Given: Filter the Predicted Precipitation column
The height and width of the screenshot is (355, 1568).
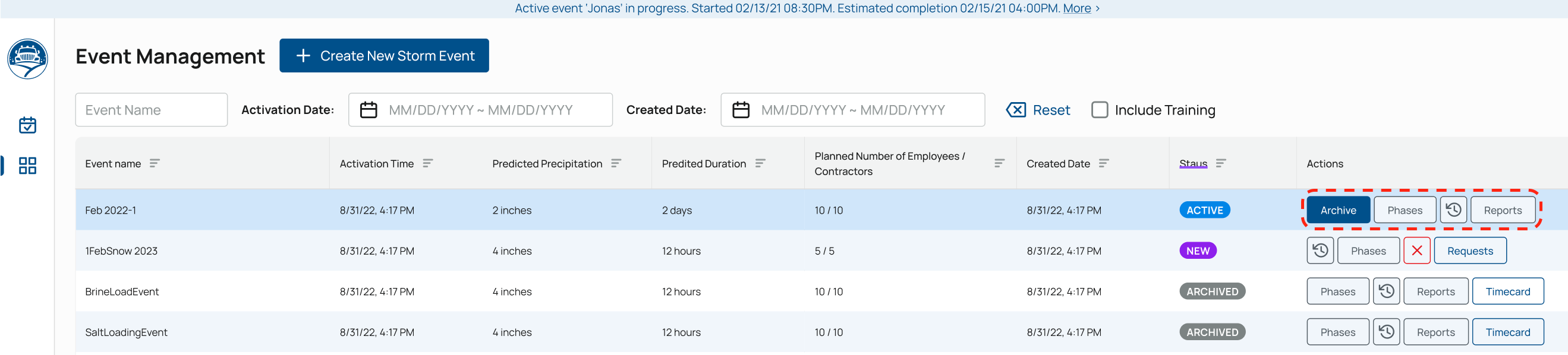Looking at the screenshot, I should pyautogui.click(x=616, y=163).
